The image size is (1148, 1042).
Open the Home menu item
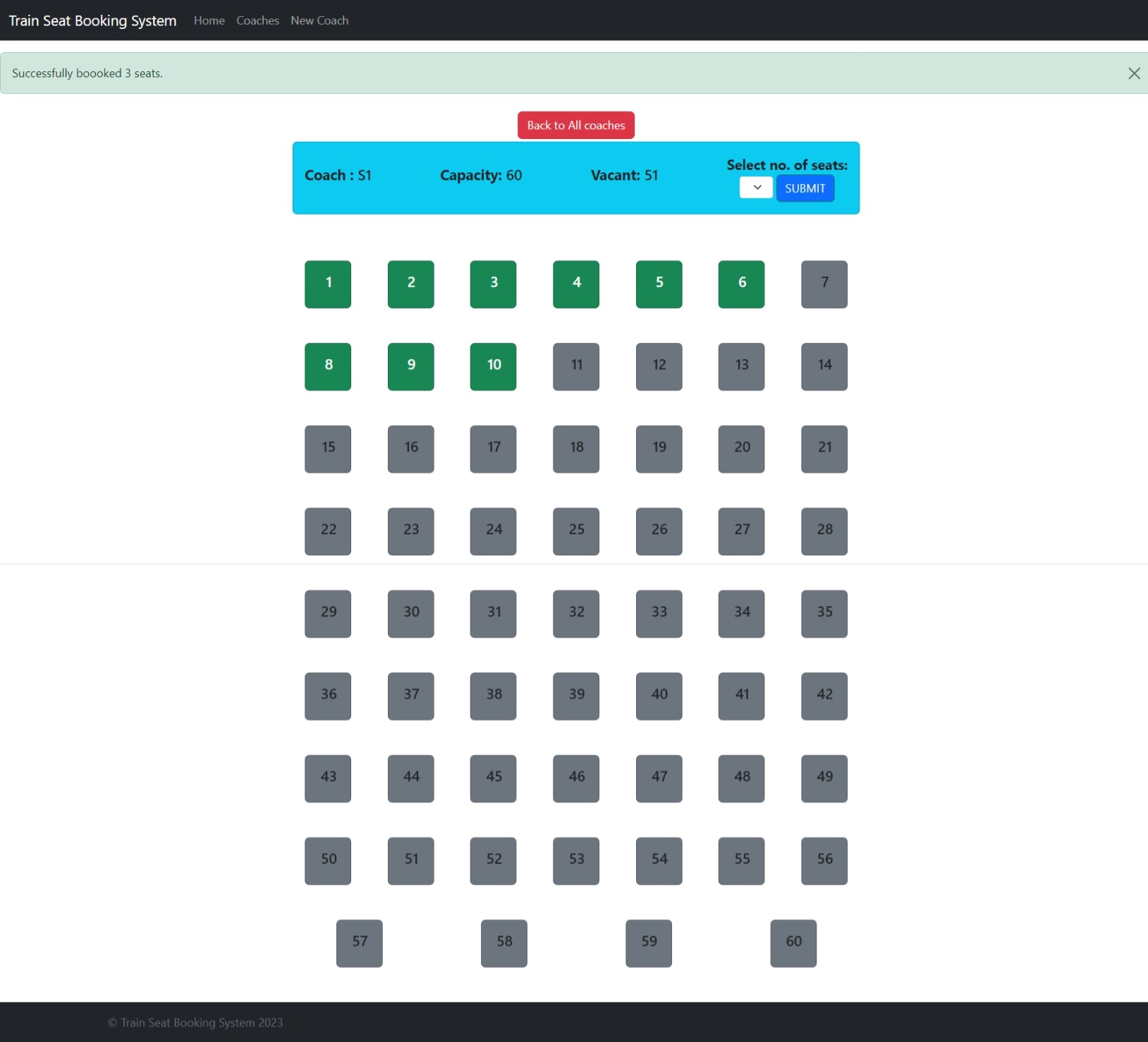coord(209,20)
